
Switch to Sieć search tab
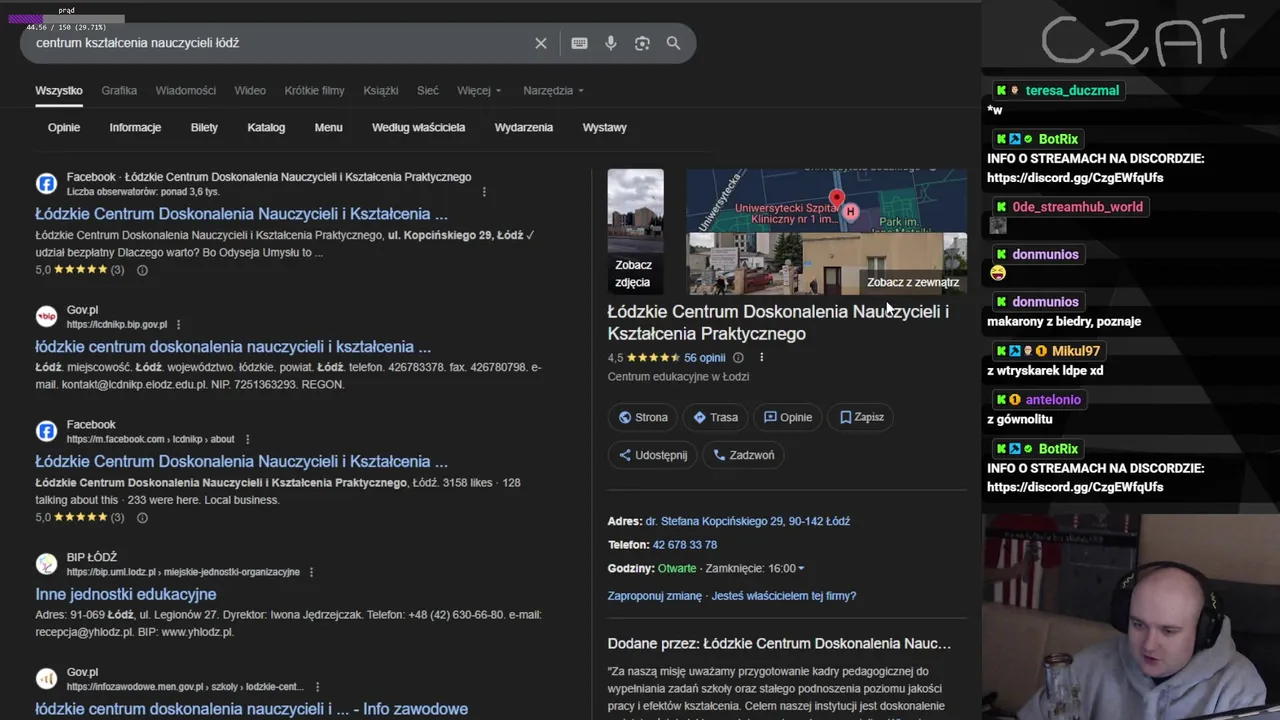[x=428, y=90]
